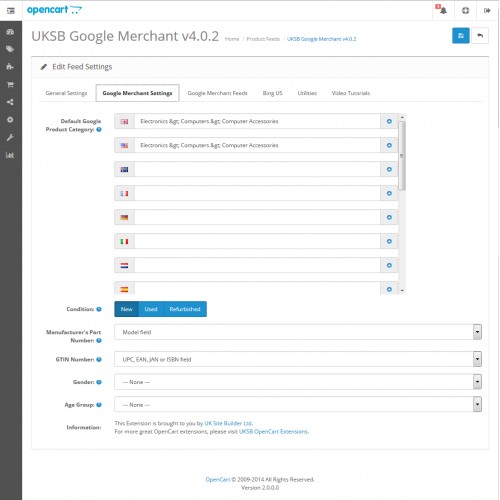Open the help lifebuoy icon

[x=465, y=11]
